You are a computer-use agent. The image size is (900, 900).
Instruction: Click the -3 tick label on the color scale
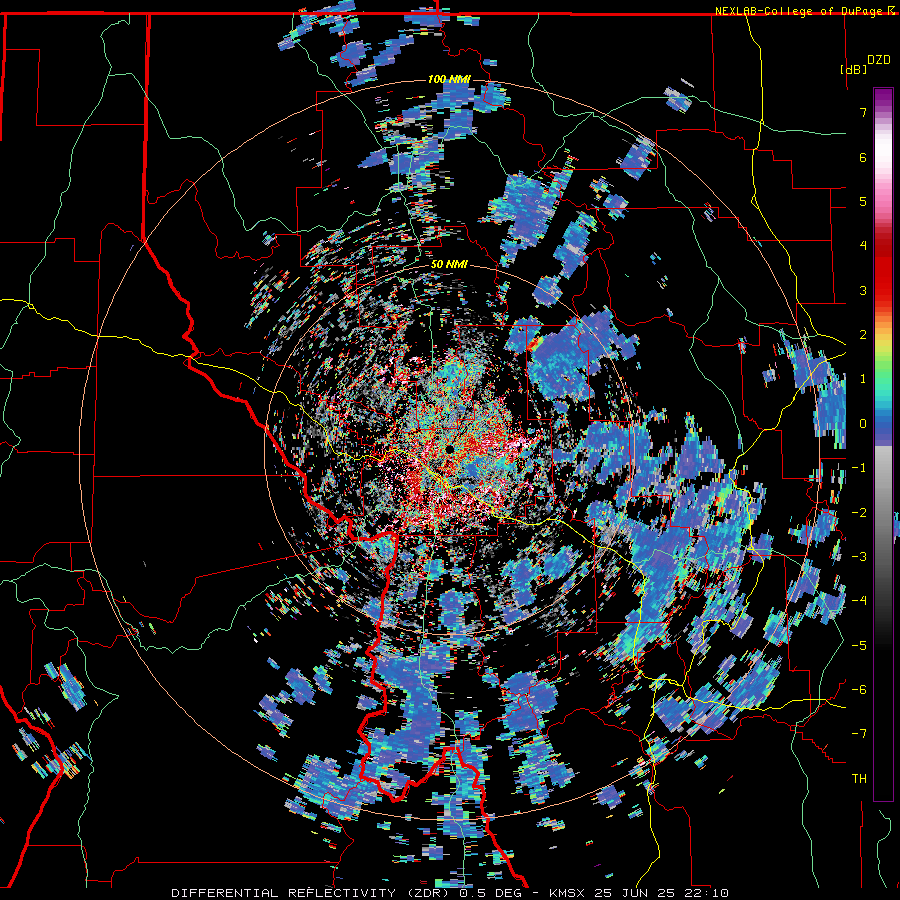(x=859, y=557)
